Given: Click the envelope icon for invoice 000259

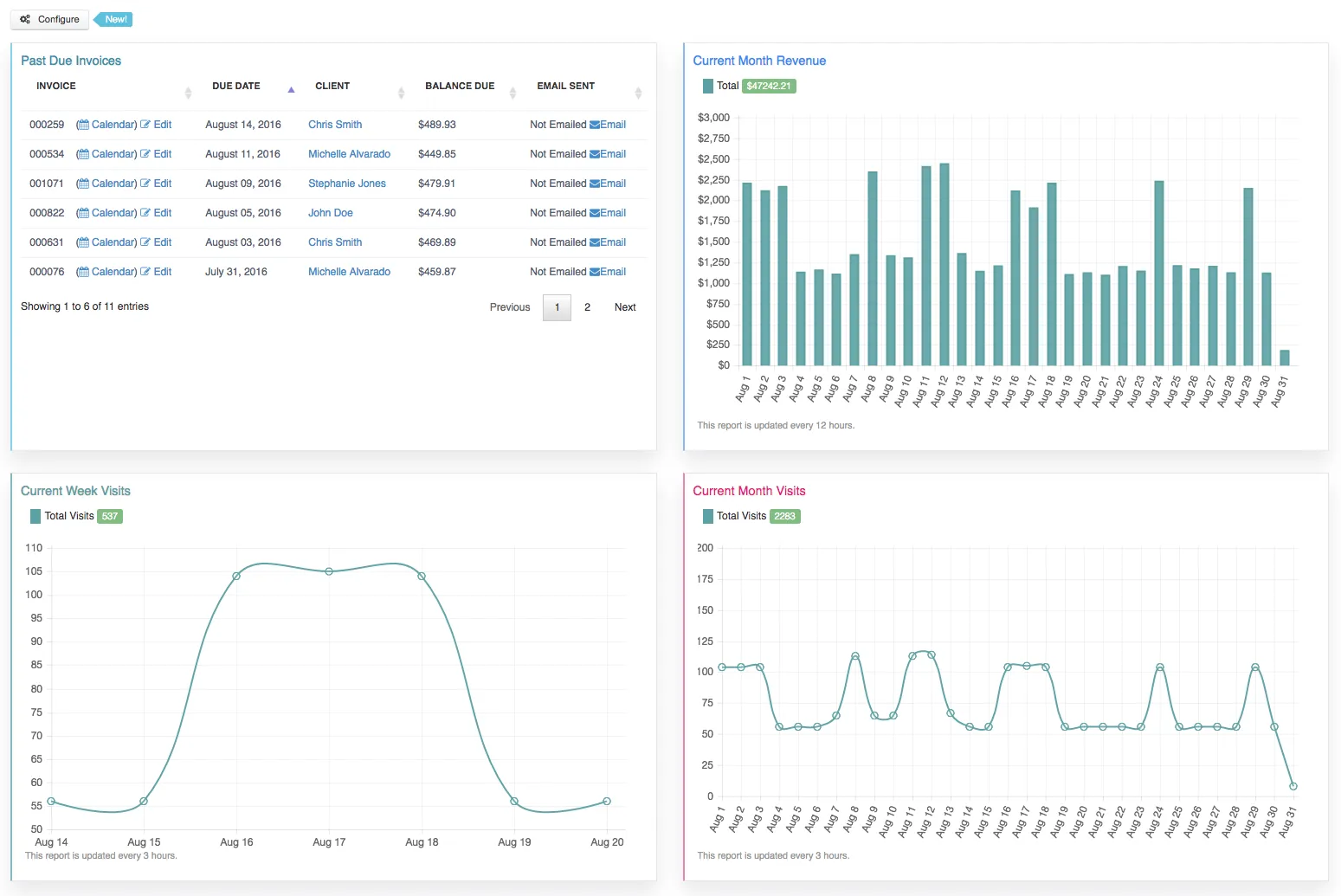Looking at the screenshot, I should (x=595, y=125).
